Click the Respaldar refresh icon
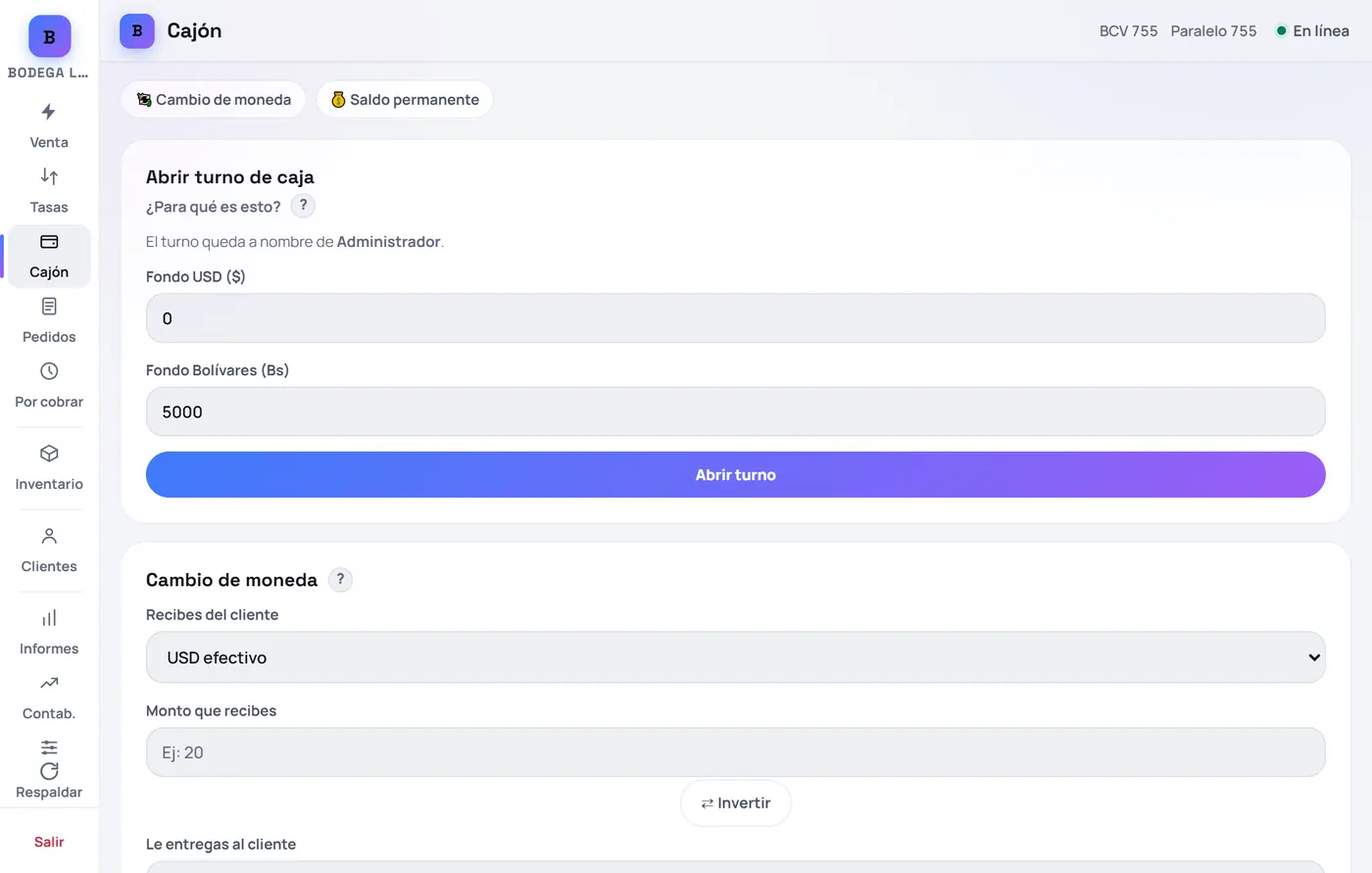This screenshot has width=1372, height=873. click(49, 771)
